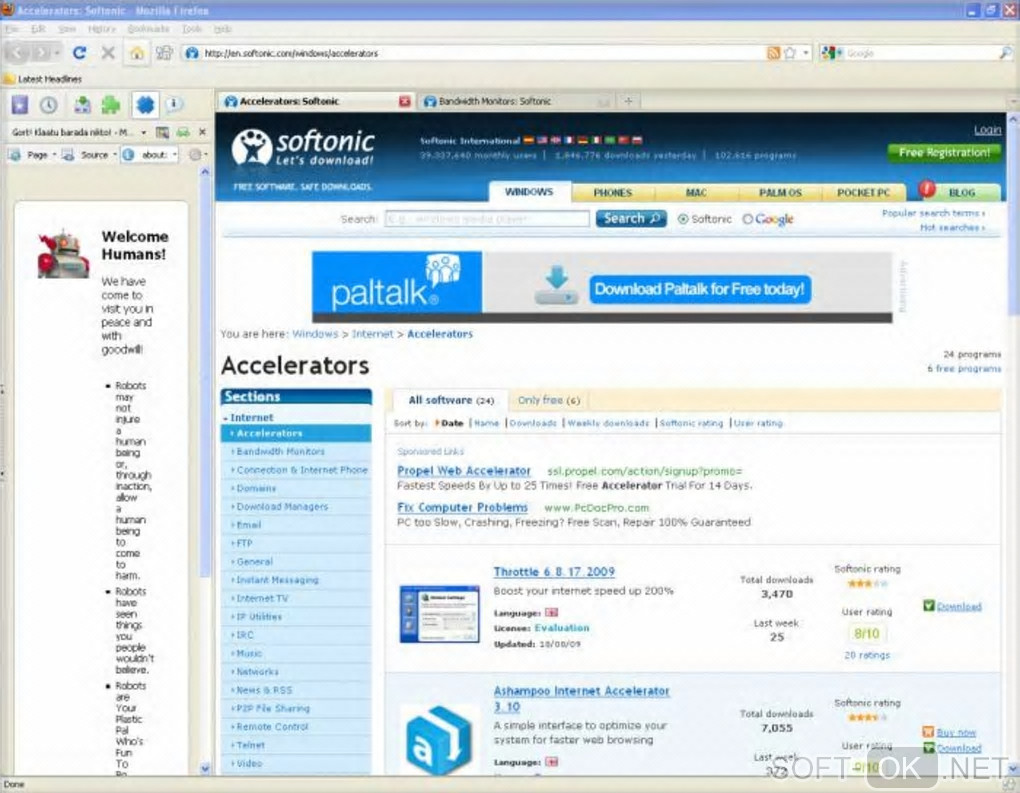Click the main page scrollbar up arrow
This screenshot has height=793, width=1020.
pyautogui.click(x=1013, y=120)
